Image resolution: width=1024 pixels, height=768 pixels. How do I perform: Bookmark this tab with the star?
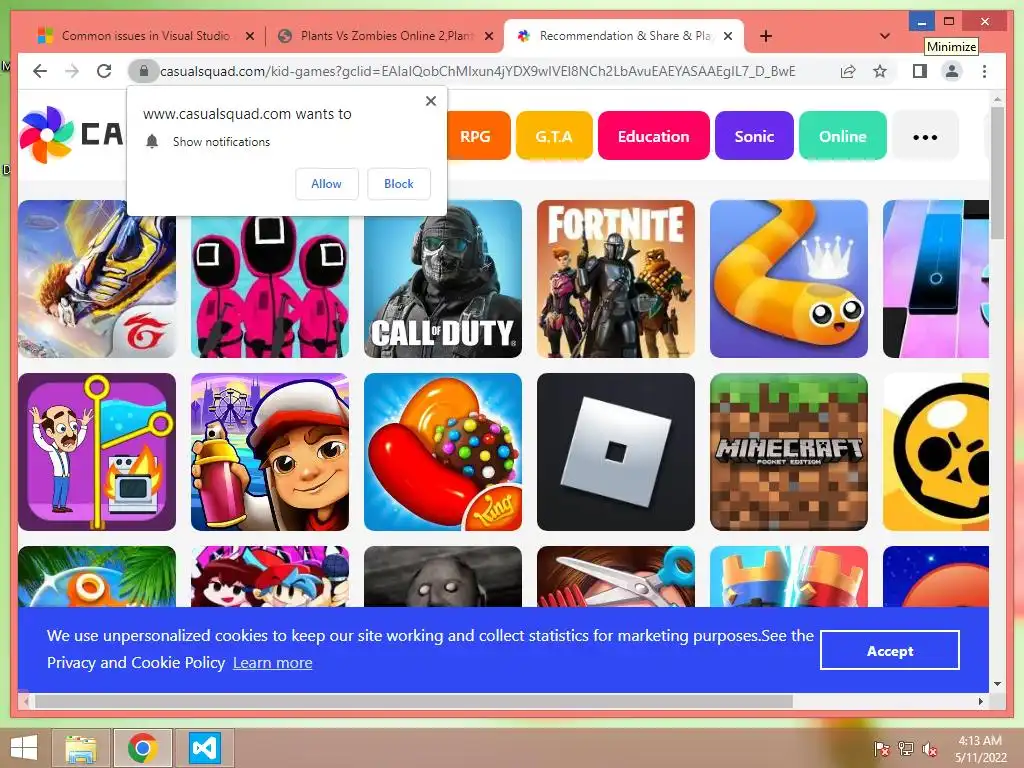880,71
